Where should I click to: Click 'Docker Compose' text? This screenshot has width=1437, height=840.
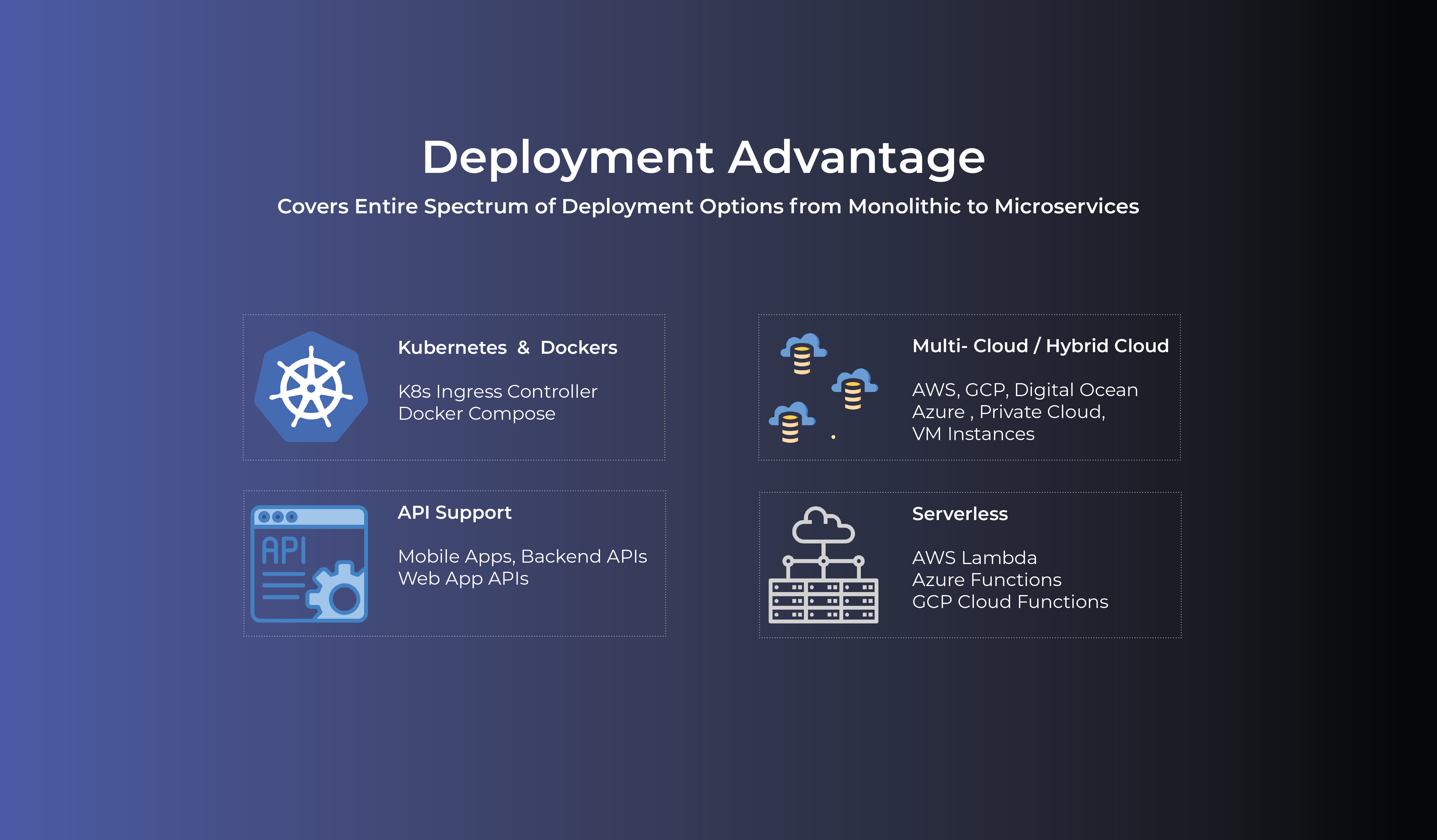477,414
